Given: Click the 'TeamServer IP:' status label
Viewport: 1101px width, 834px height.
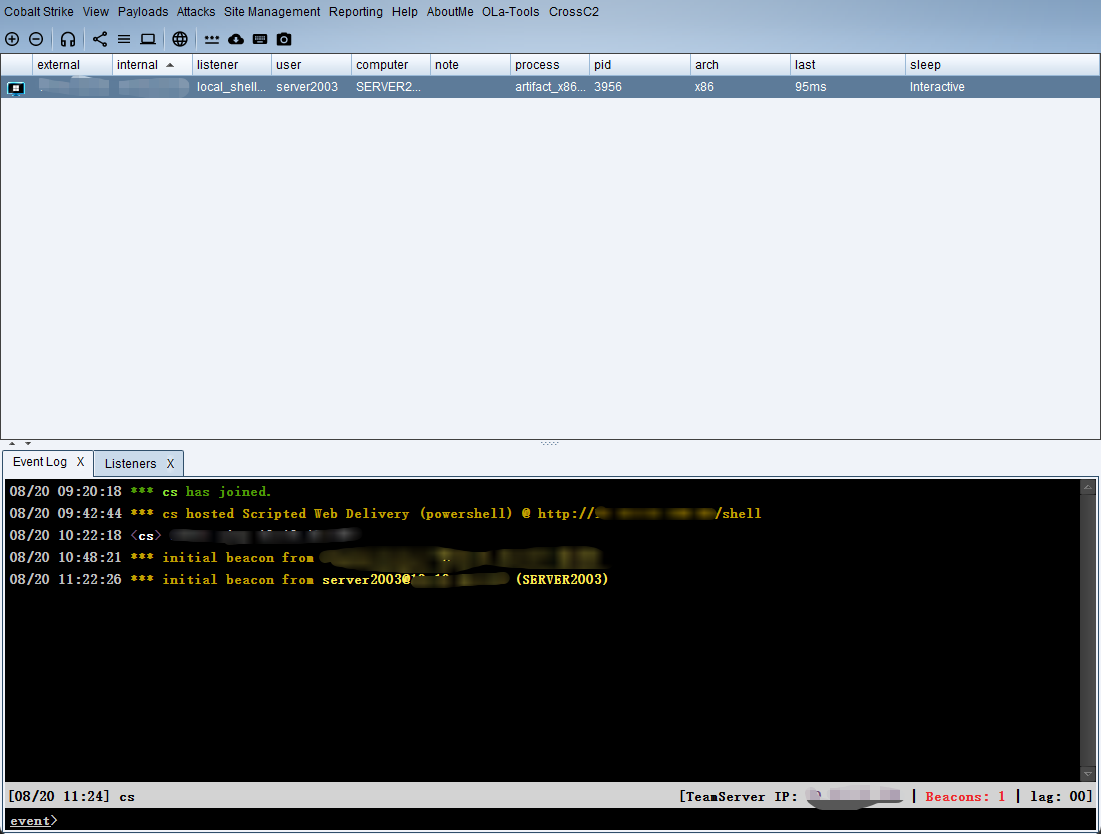Looking at the screenshot, I should (x=741, y=797).
